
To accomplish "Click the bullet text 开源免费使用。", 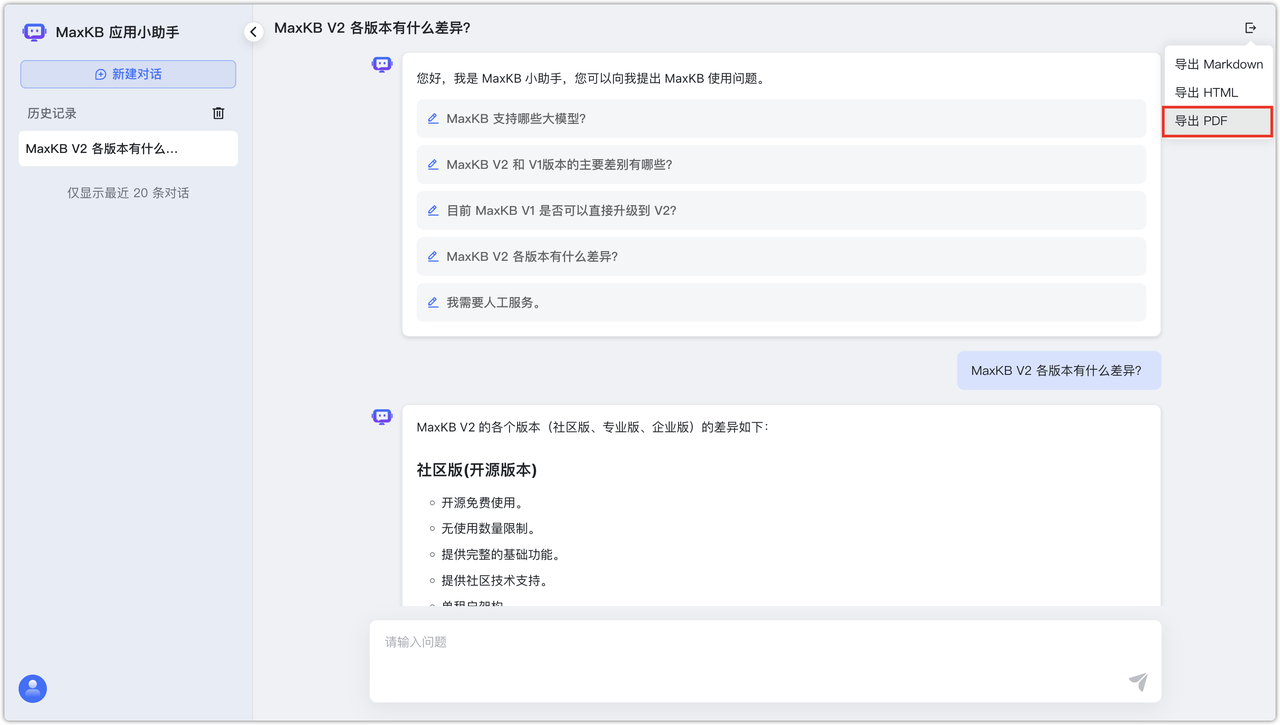I will coord(482,502).
